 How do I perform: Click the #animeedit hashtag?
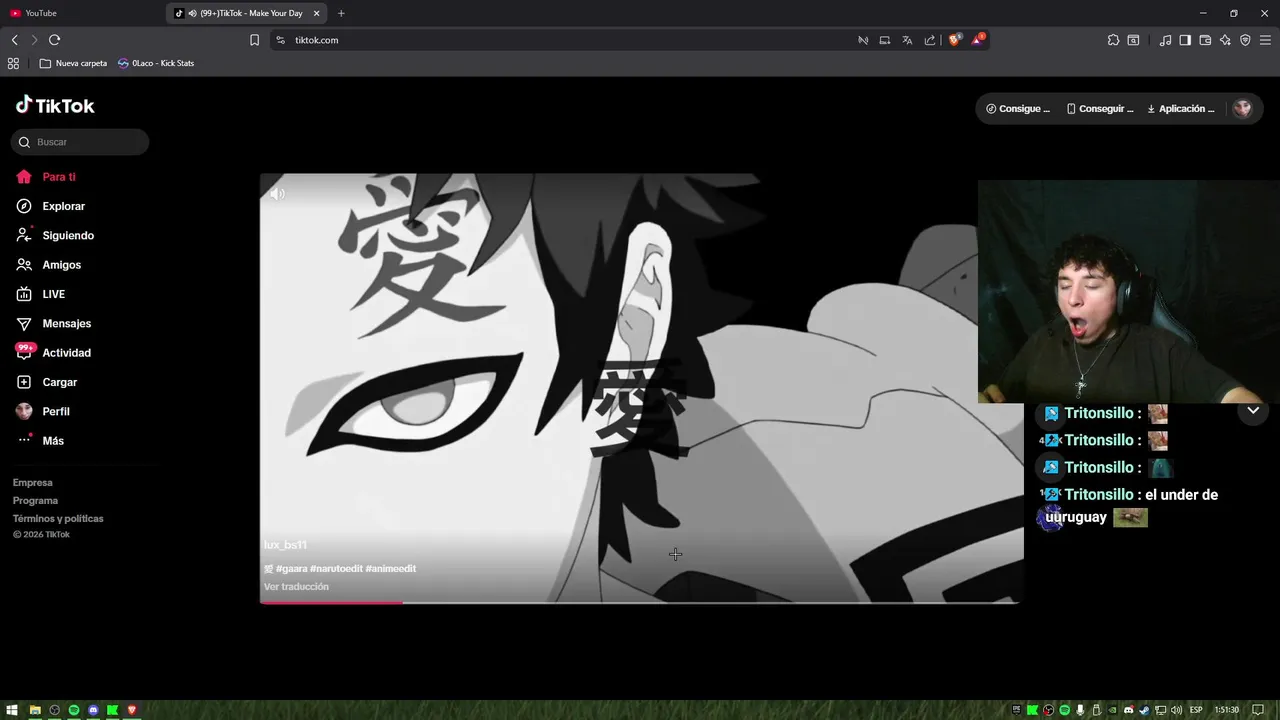(x=391, y=569)
